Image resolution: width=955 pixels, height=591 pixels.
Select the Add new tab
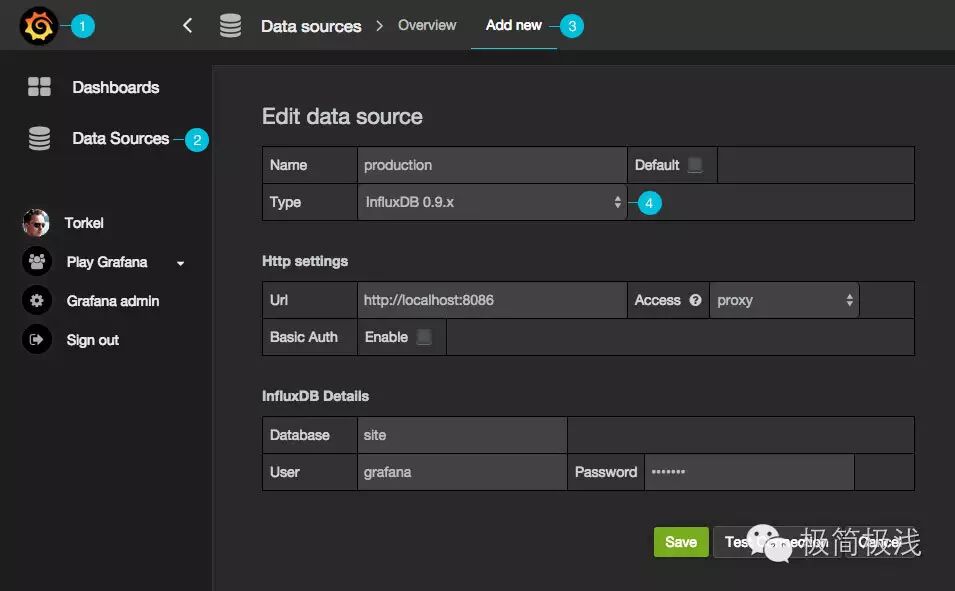coord(513,25)
